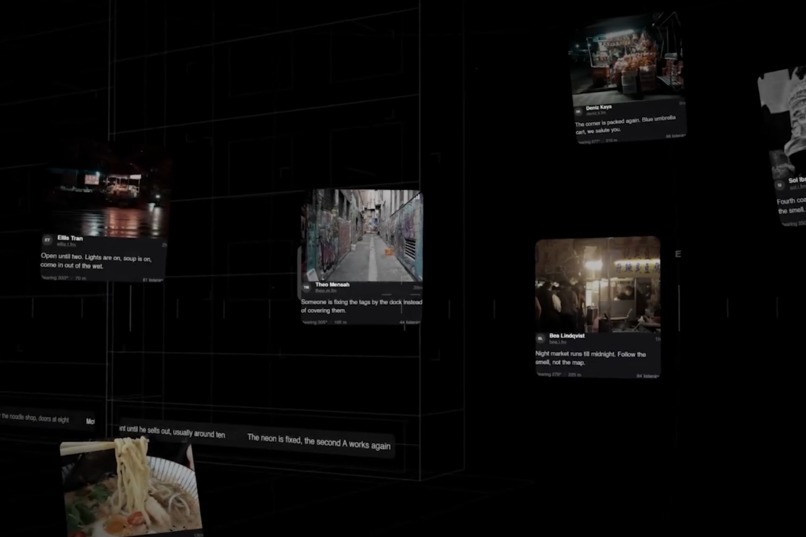Select text "Night market runs till midnight"

573,354
